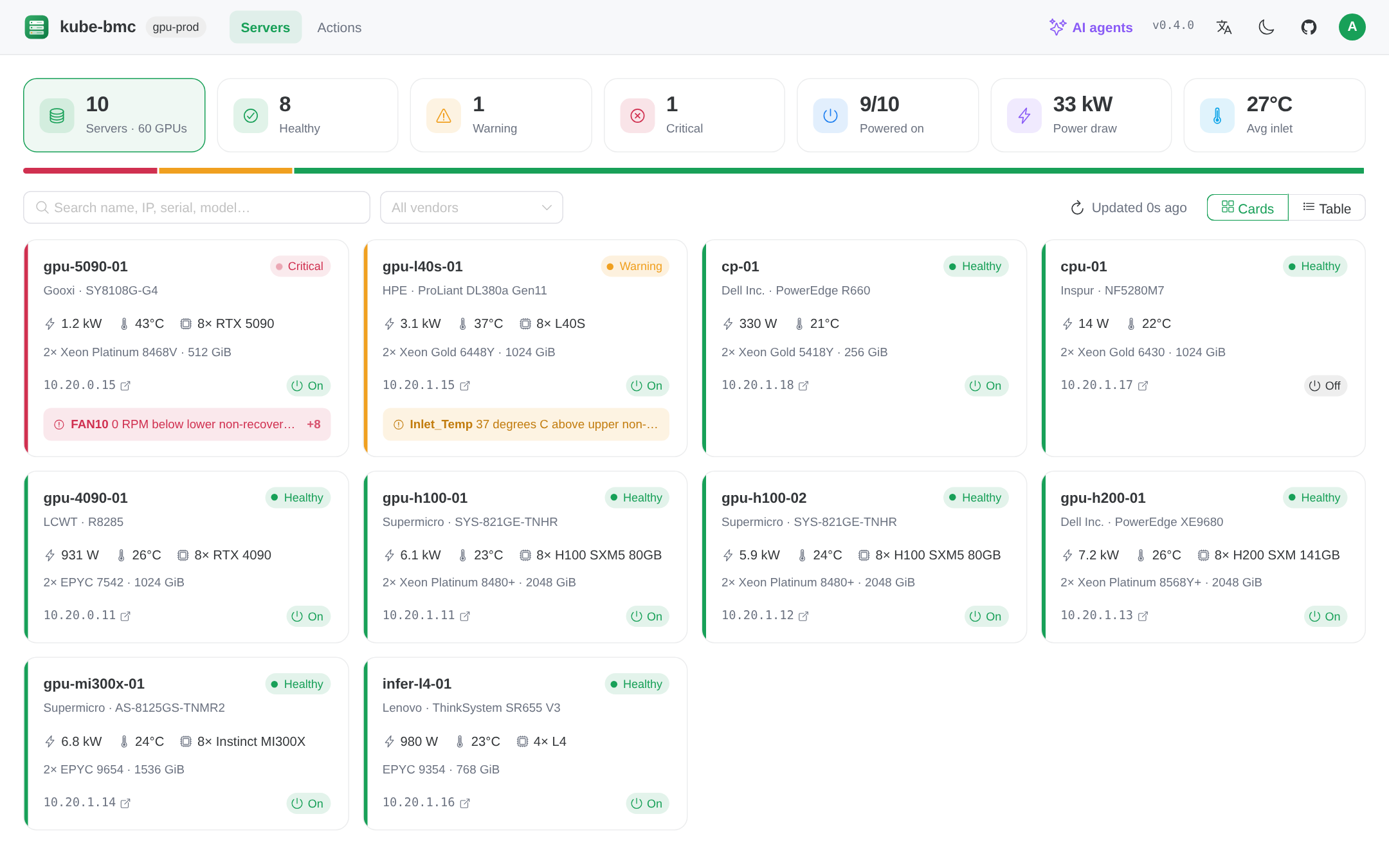This screenshot has height=868, width=1389.
Task: Toggle power On for gpu-h200-01
Action: click(1325, 617)
